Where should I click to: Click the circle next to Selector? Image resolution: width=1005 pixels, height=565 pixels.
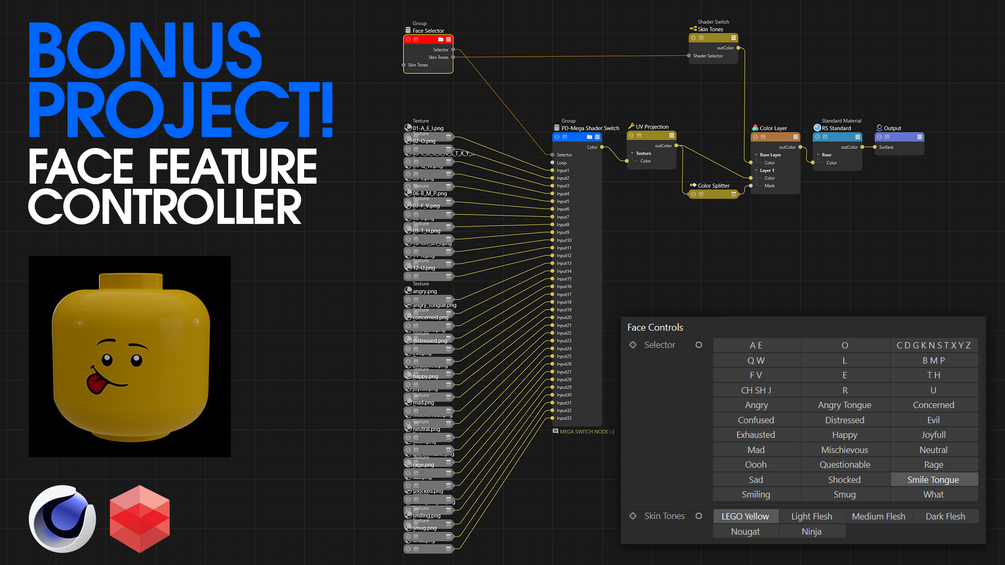(699, 345)
